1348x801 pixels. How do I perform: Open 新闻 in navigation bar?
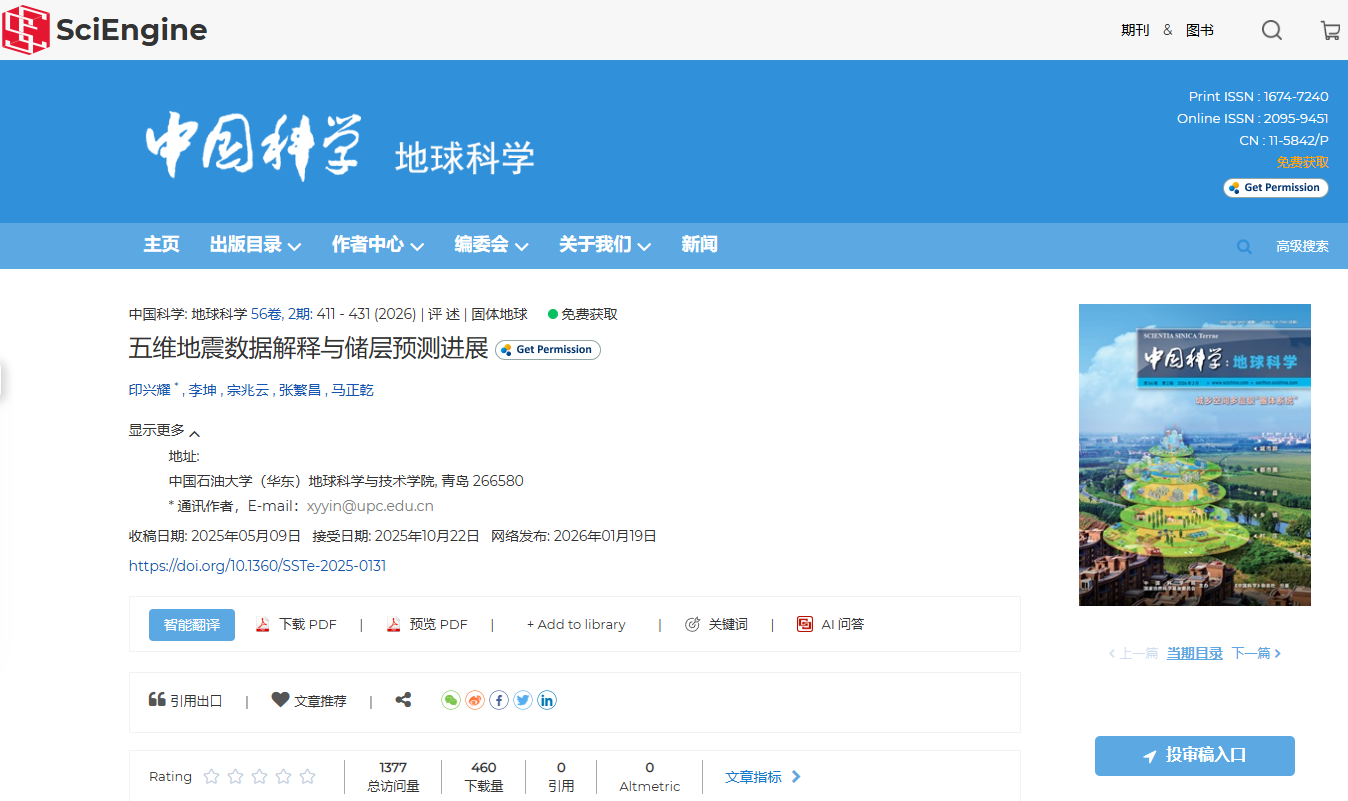(699, 245)
